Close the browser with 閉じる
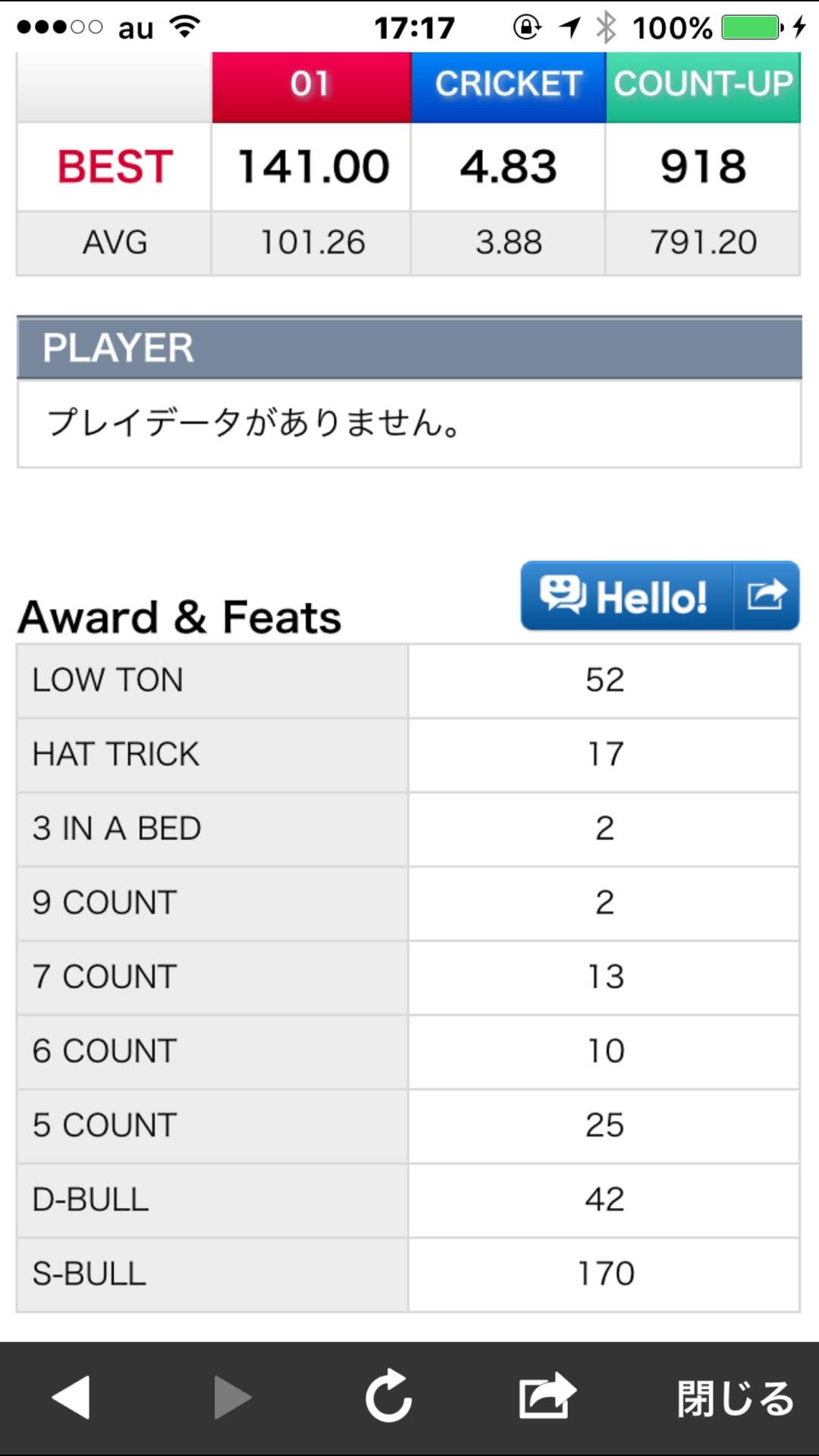Screen dimensions: 819x1456 [x=734, y=1398]
